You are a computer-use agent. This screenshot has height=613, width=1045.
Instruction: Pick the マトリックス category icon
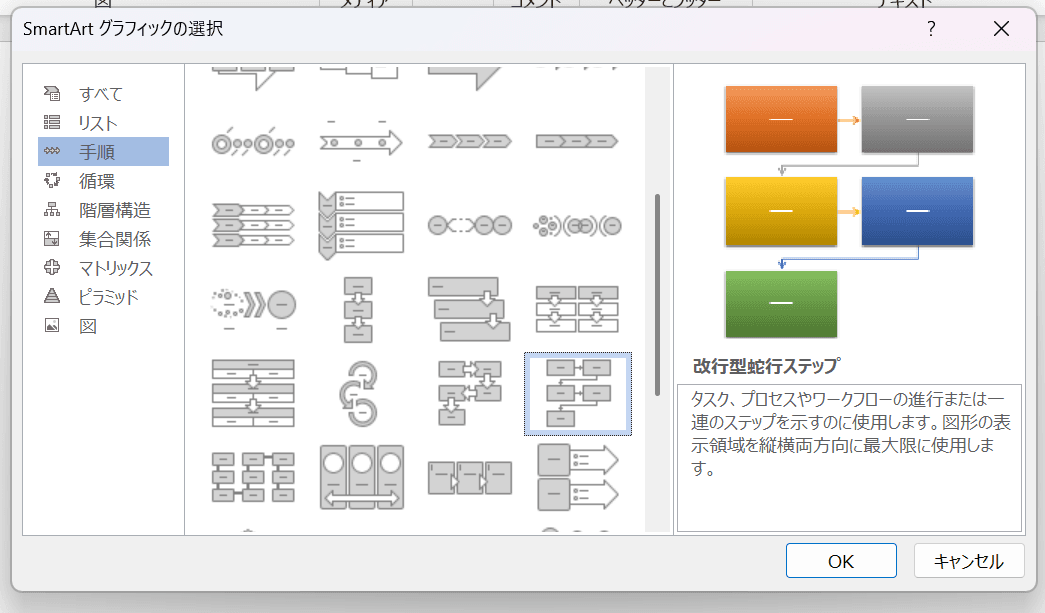tap(52, 268)
